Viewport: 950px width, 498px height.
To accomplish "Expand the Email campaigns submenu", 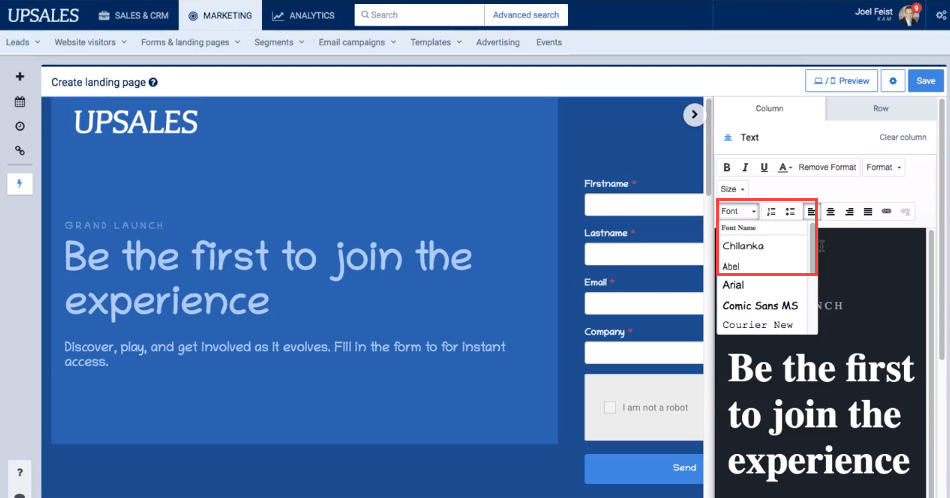I will [357, 42].
